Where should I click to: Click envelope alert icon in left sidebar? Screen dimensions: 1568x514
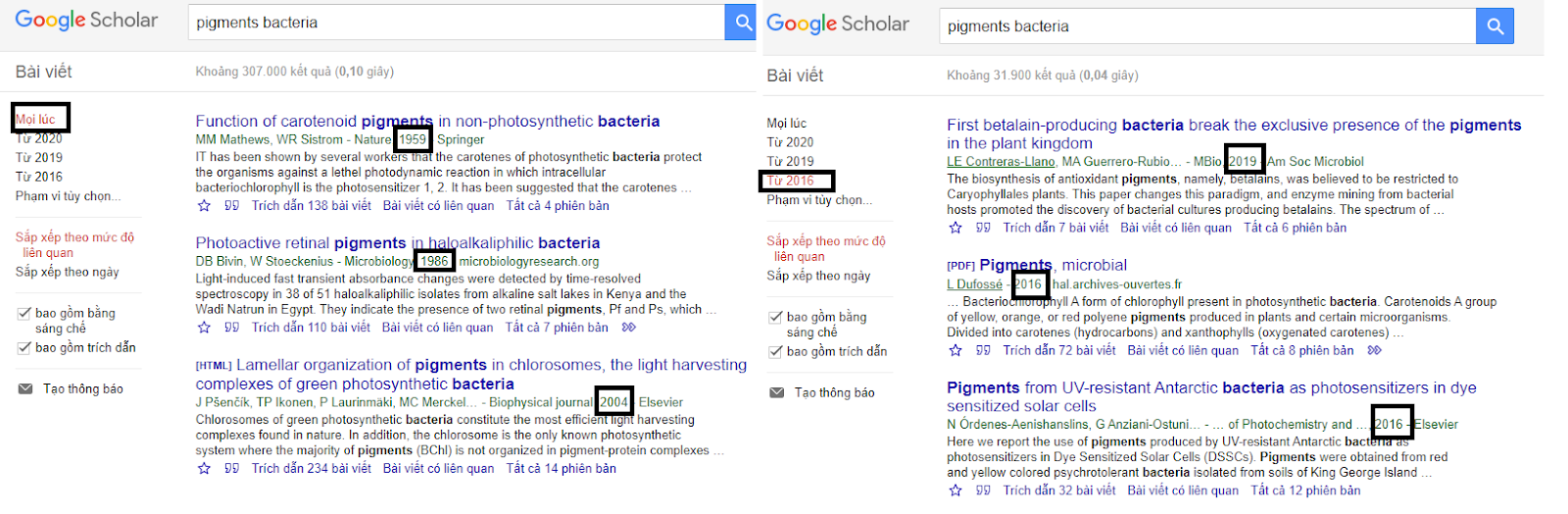pyautogui.click(x=25, y=388)
